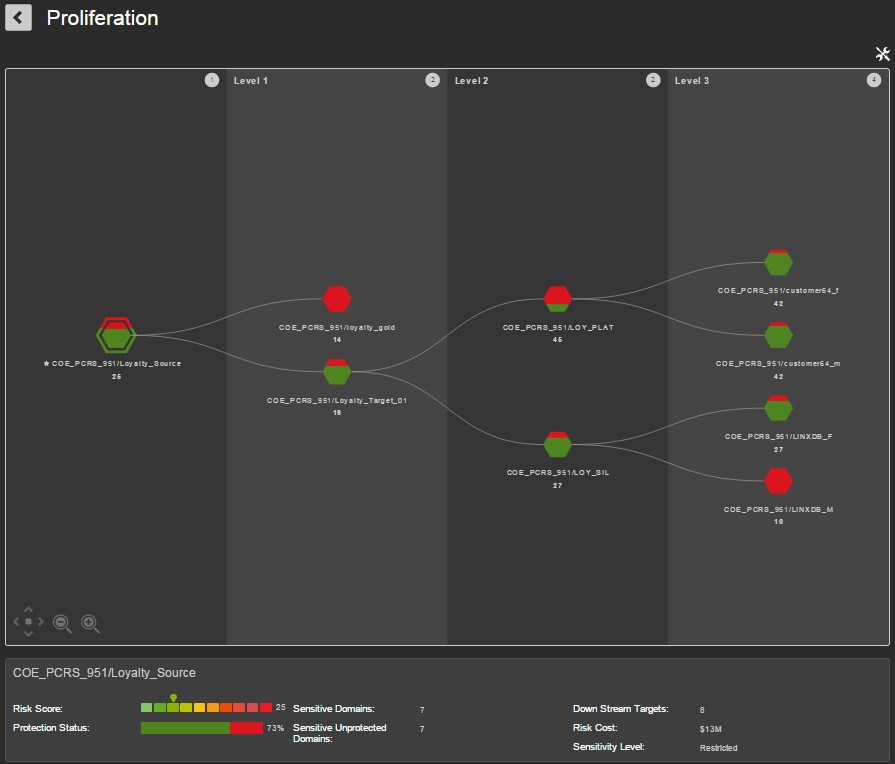This screenshot has width=895, height=764.
Task: Select the customer64_f hexagon node
Action: tap(778, 262)
